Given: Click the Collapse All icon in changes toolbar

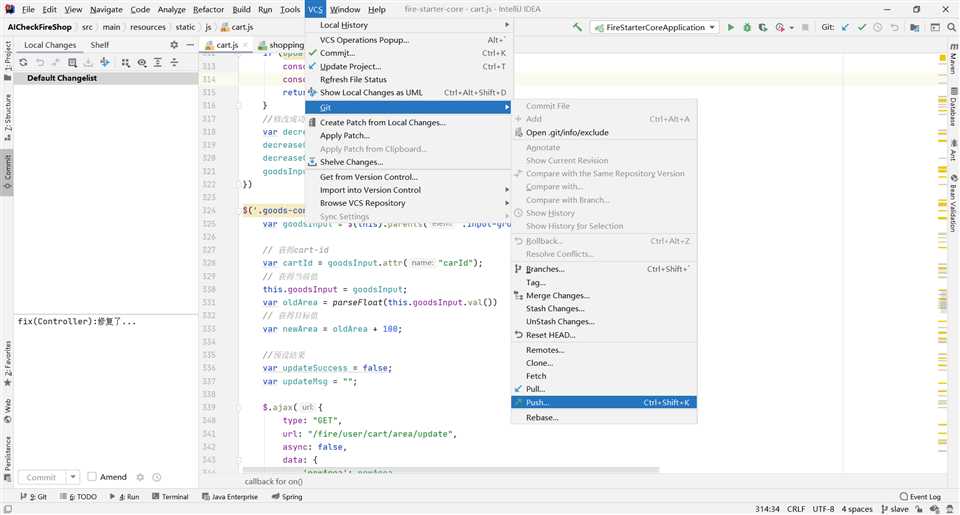Looking at the screenshot, I should pos(174,62).
